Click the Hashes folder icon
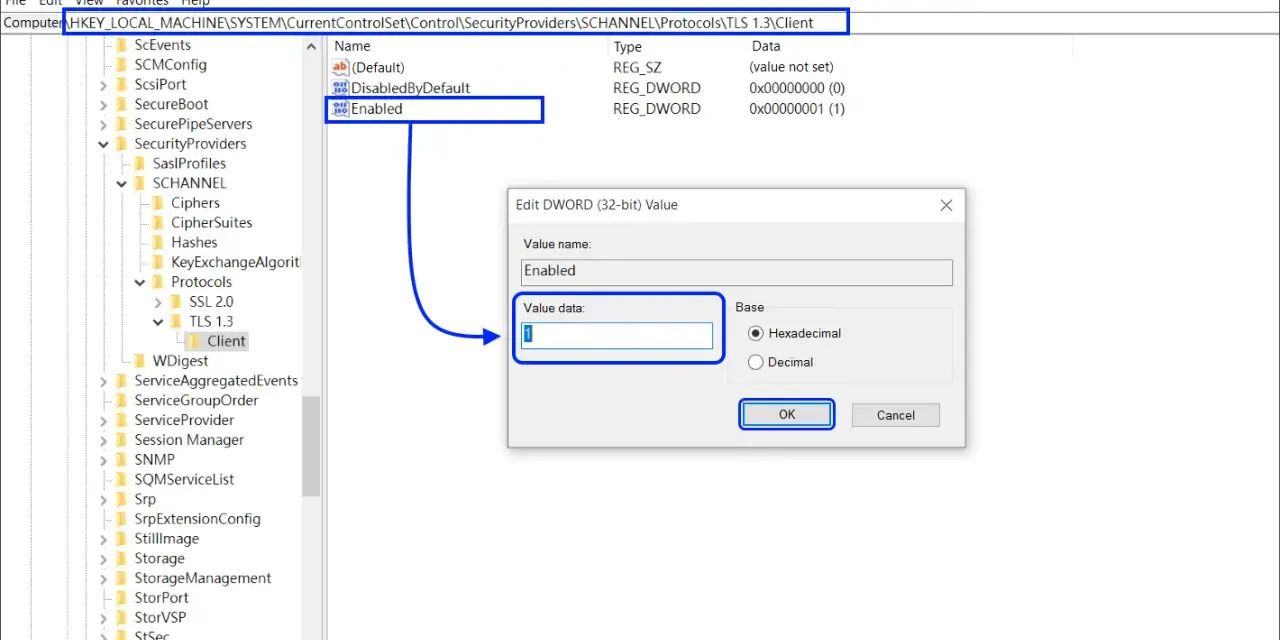This screenshot has width=1280, height=640. coord(158,242)
